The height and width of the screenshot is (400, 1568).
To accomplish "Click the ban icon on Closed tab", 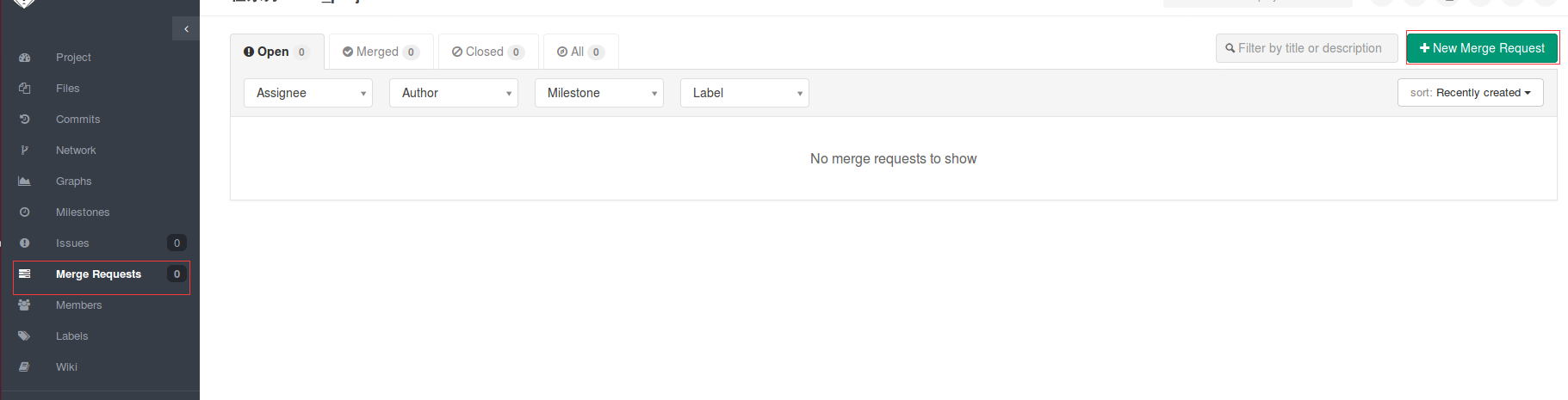I will click(457, 52).
